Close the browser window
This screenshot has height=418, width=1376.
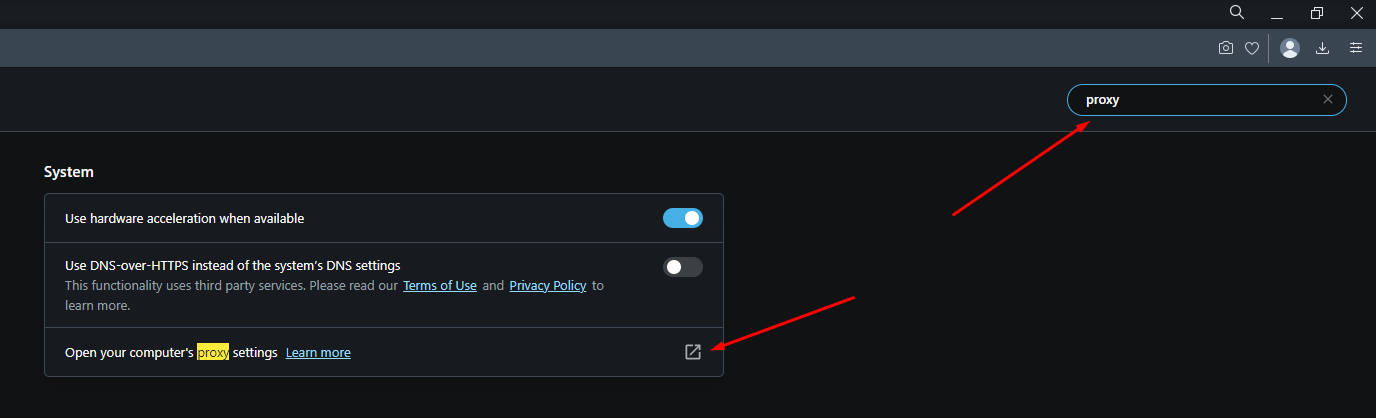pos(1357,13)
